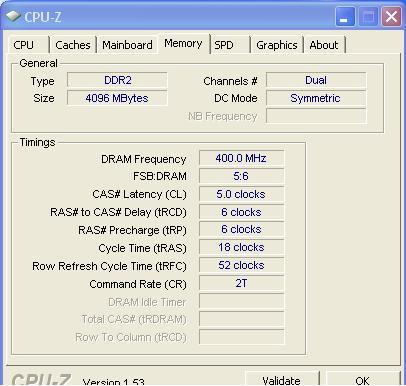Open the Graphics tab

click(277, 45)
